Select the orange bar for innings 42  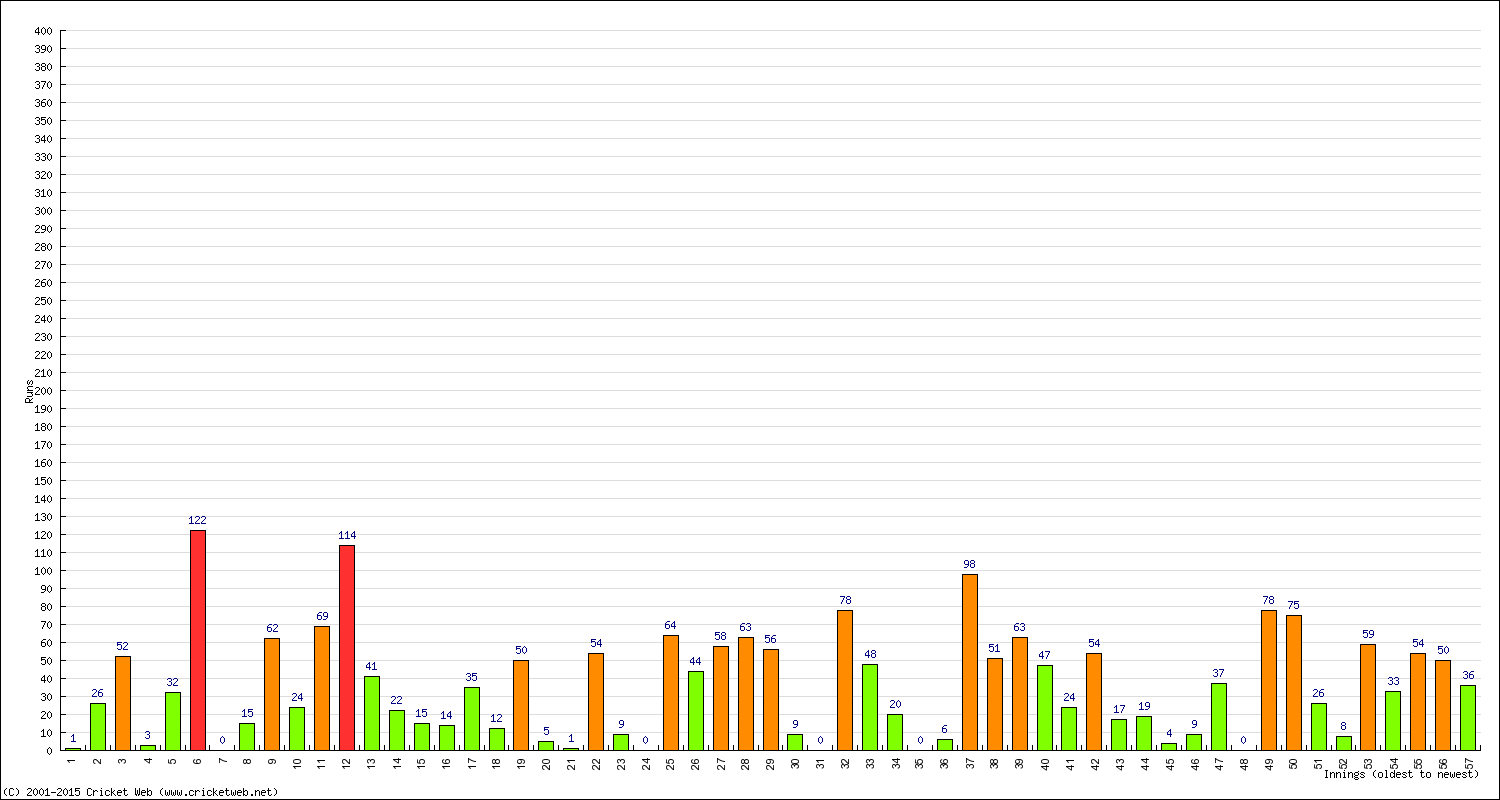click(x=1094, y=701)
